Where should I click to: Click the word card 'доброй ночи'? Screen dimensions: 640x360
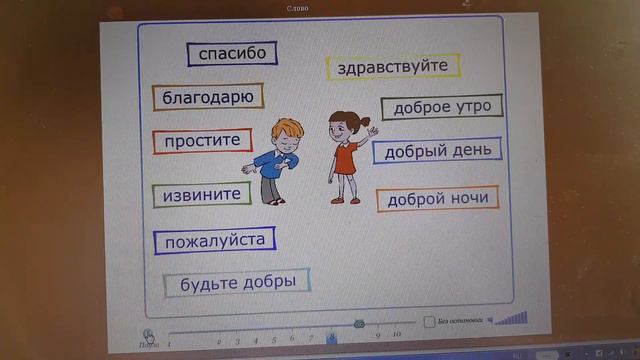[438, 199]
